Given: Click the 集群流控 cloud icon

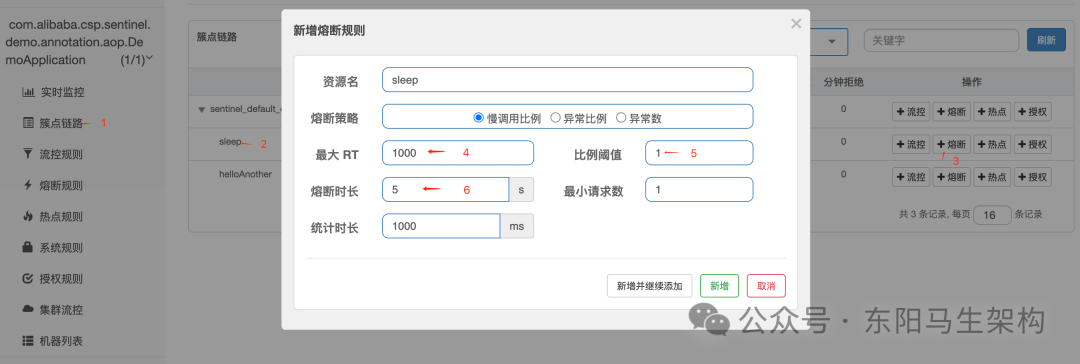Looking at the screenshot, I should (28, 310).
